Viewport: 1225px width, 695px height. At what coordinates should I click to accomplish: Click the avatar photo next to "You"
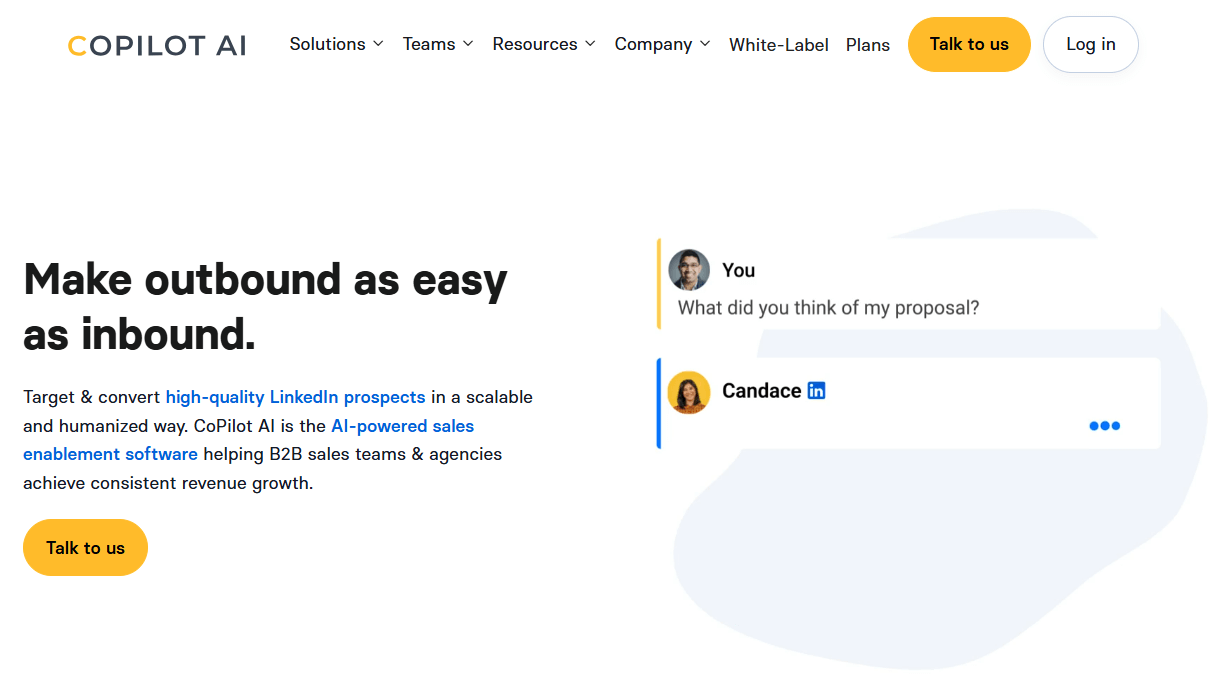click(x=689, y=269)
